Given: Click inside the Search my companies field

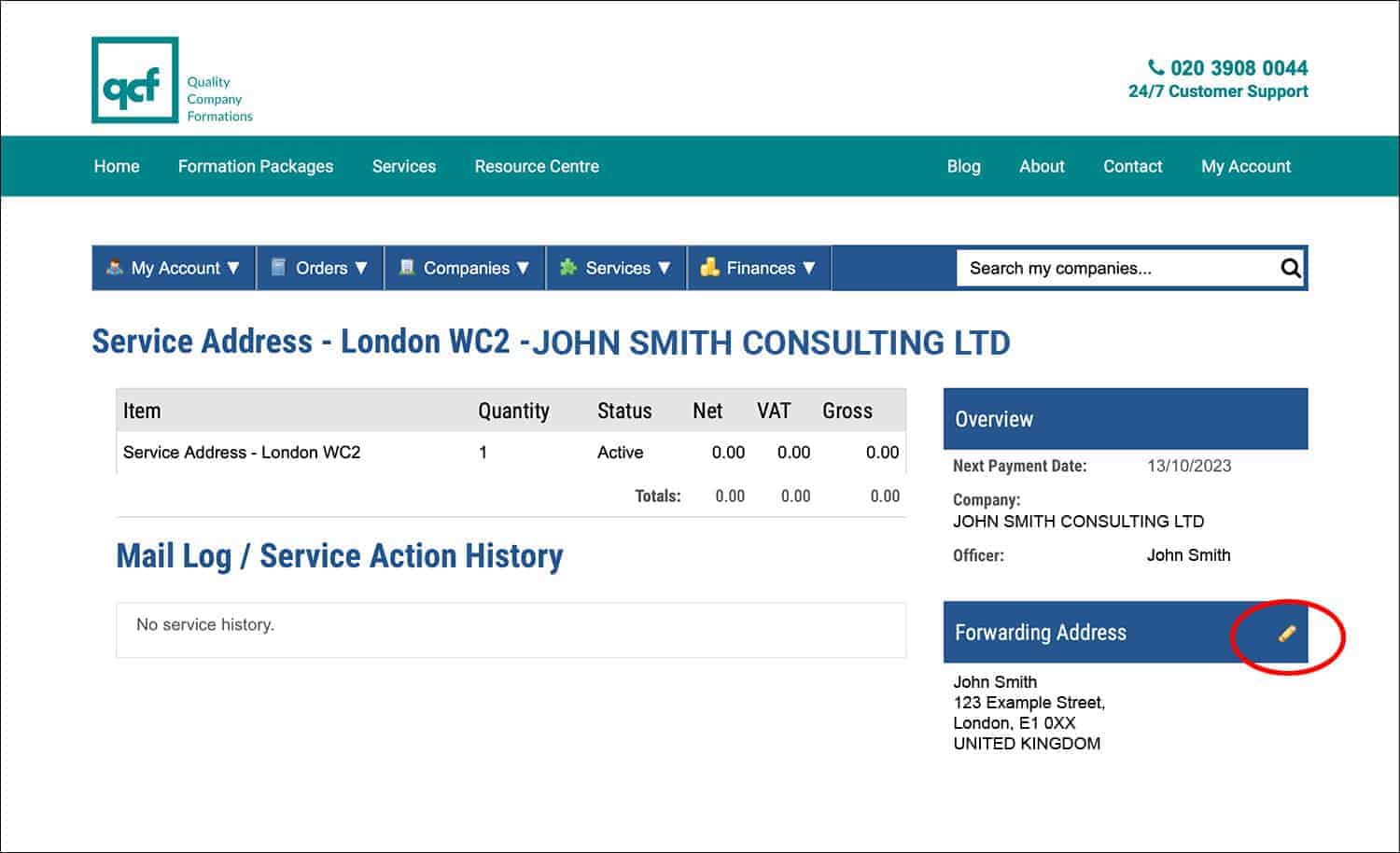Looking at the screenshot, I should click(x=1101, y=268).
